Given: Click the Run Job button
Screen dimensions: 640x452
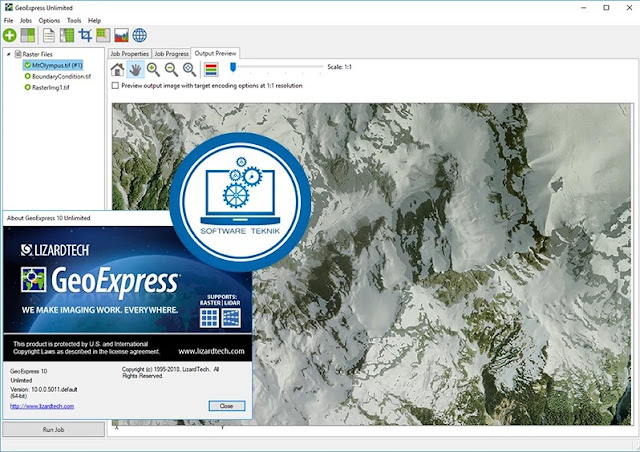Looking at the screenshot, I should click(53, 430).
